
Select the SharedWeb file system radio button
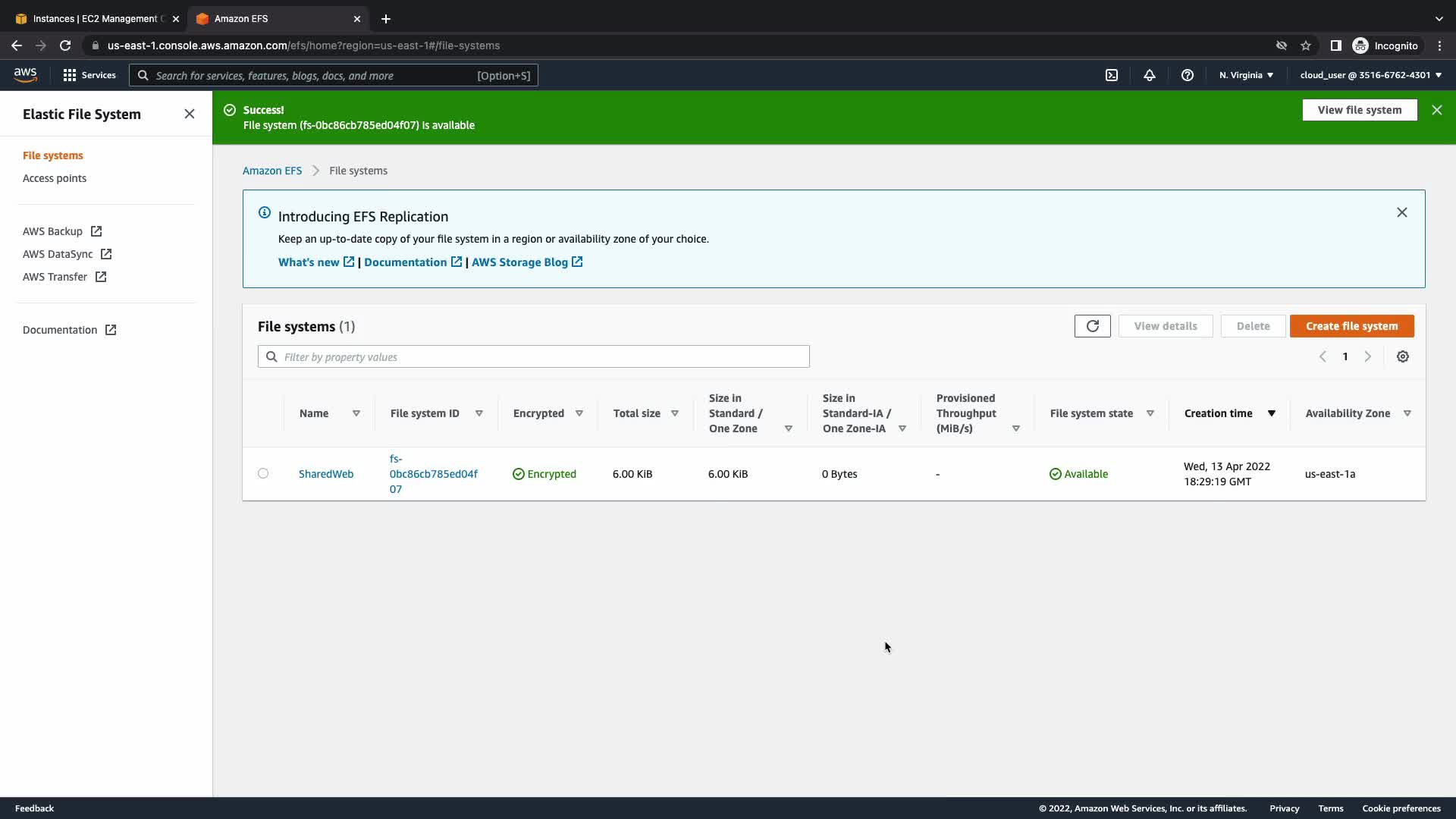click(x=263, y=473)
